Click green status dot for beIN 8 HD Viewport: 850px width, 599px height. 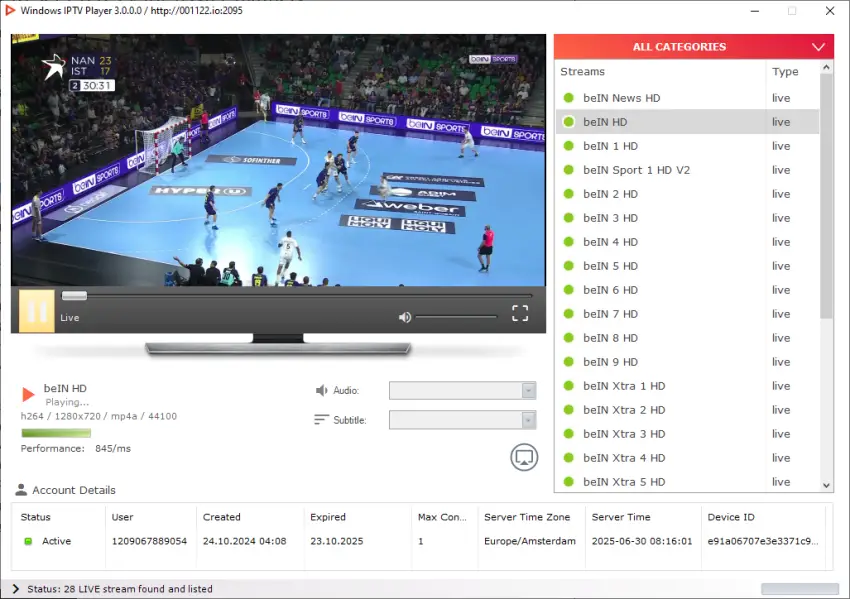(x=569, y=338)
